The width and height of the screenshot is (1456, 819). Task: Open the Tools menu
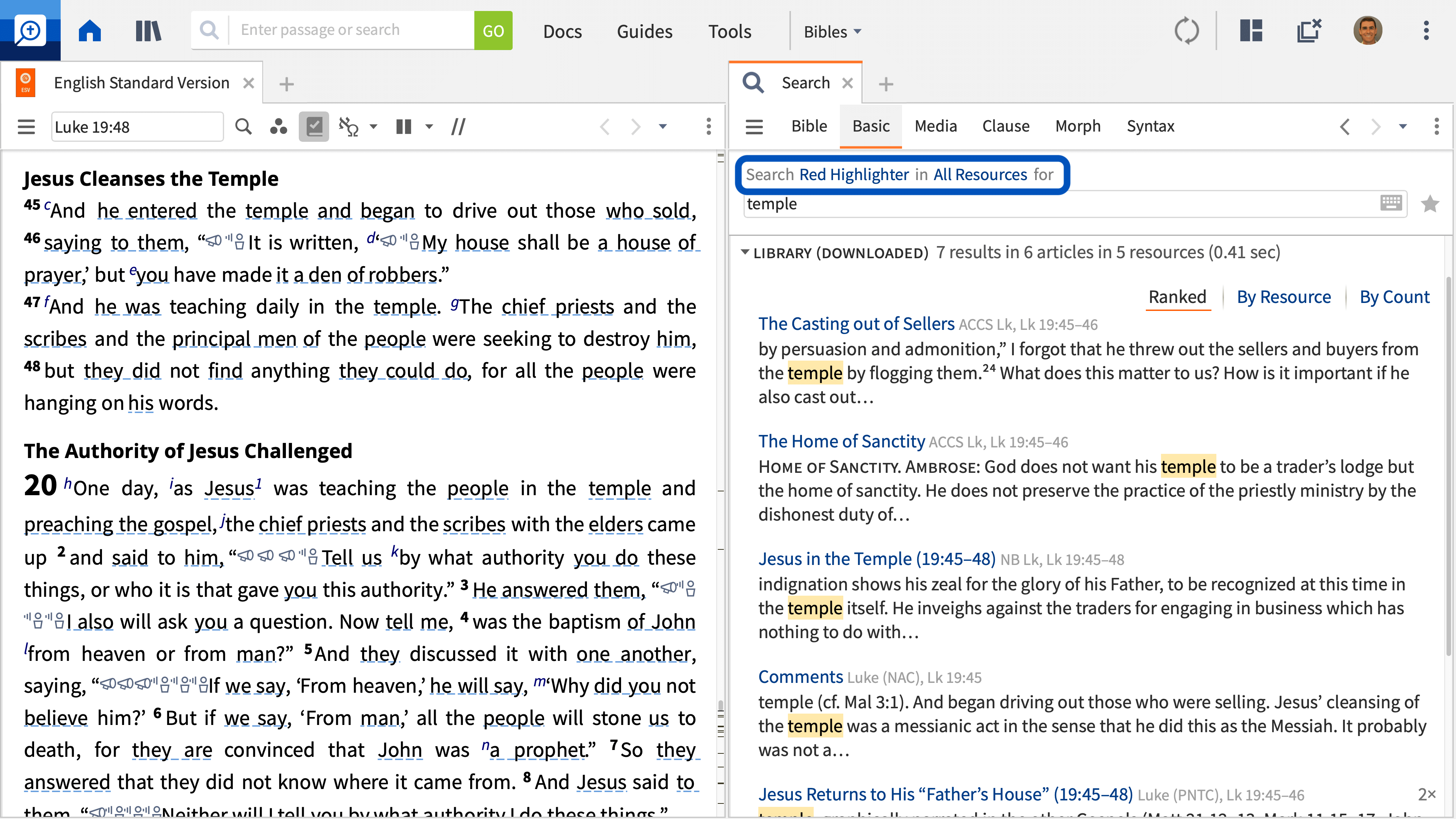730,31
